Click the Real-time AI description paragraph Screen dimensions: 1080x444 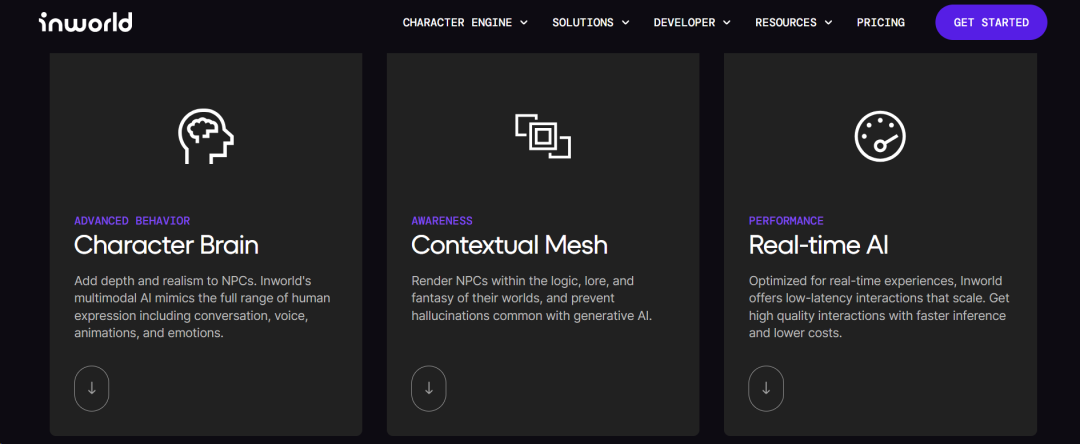[x=877, y=307]
